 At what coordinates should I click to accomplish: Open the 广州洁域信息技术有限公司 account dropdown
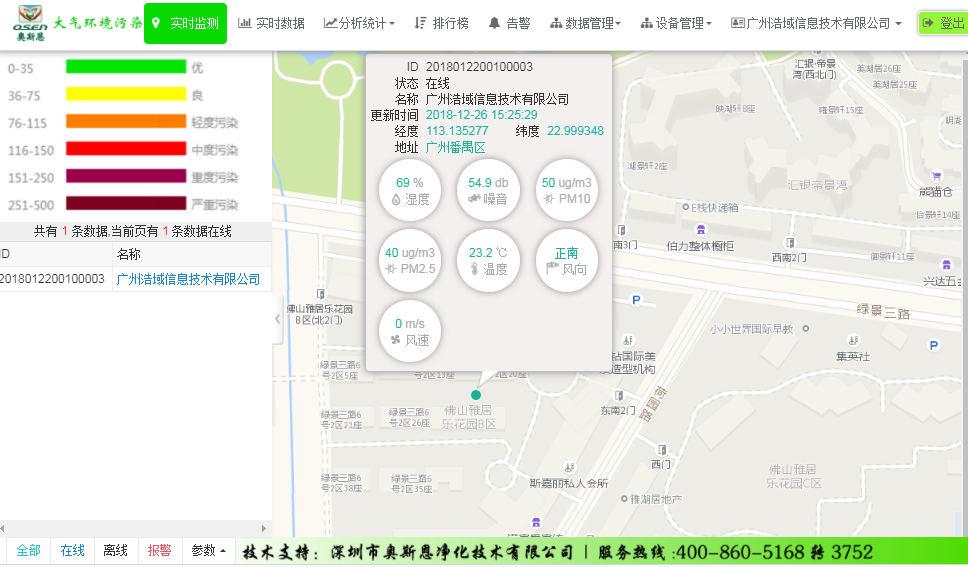point(816,23)
